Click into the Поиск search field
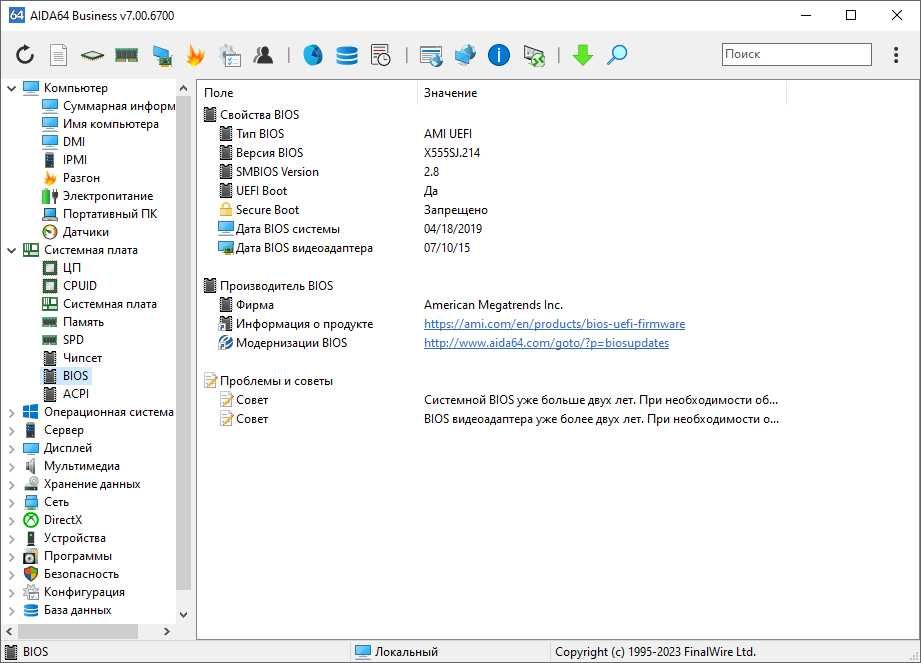Viewport: 921px width, 663px height. pos(796,54)
